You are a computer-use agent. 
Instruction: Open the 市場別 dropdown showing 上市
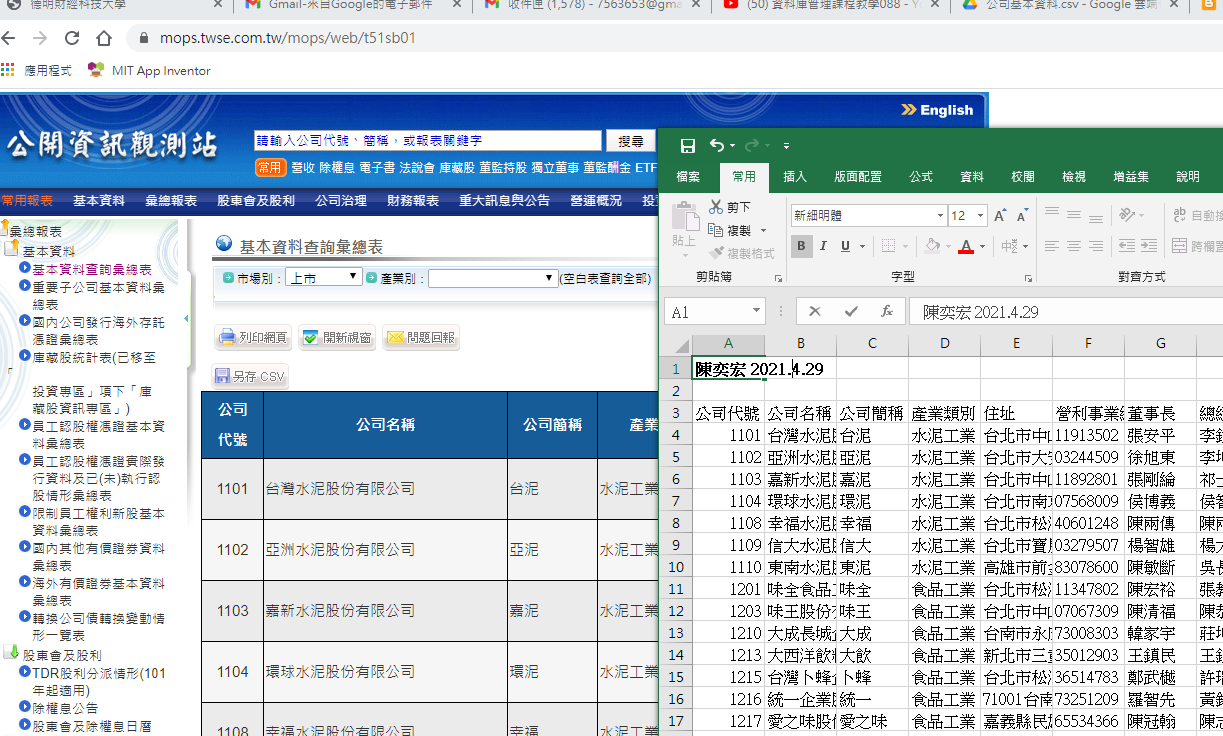click(x=323, y=277)
